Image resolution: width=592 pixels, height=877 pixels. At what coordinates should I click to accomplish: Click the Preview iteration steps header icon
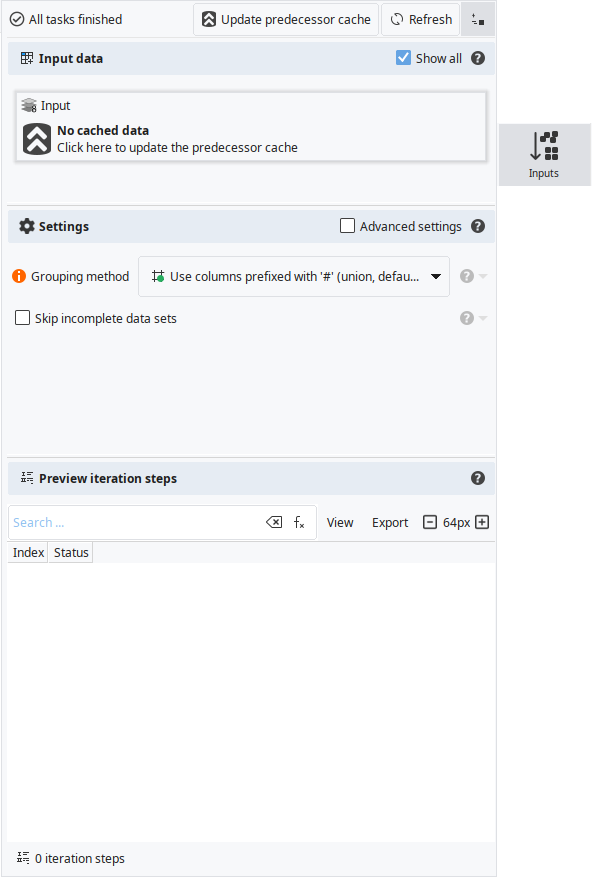click(x=27, y=478)
